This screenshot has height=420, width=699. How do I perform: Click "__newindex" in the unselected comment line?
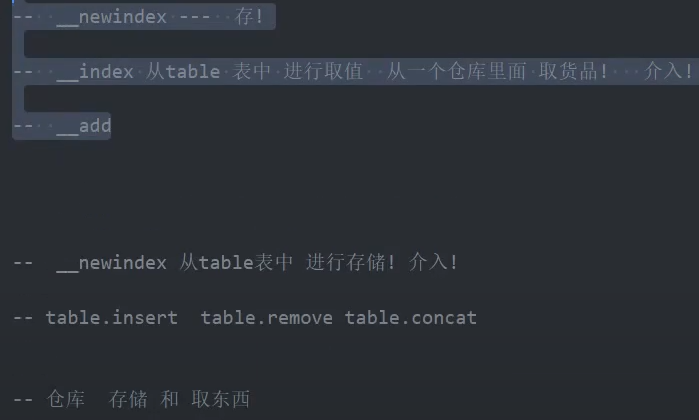point(112,263)
